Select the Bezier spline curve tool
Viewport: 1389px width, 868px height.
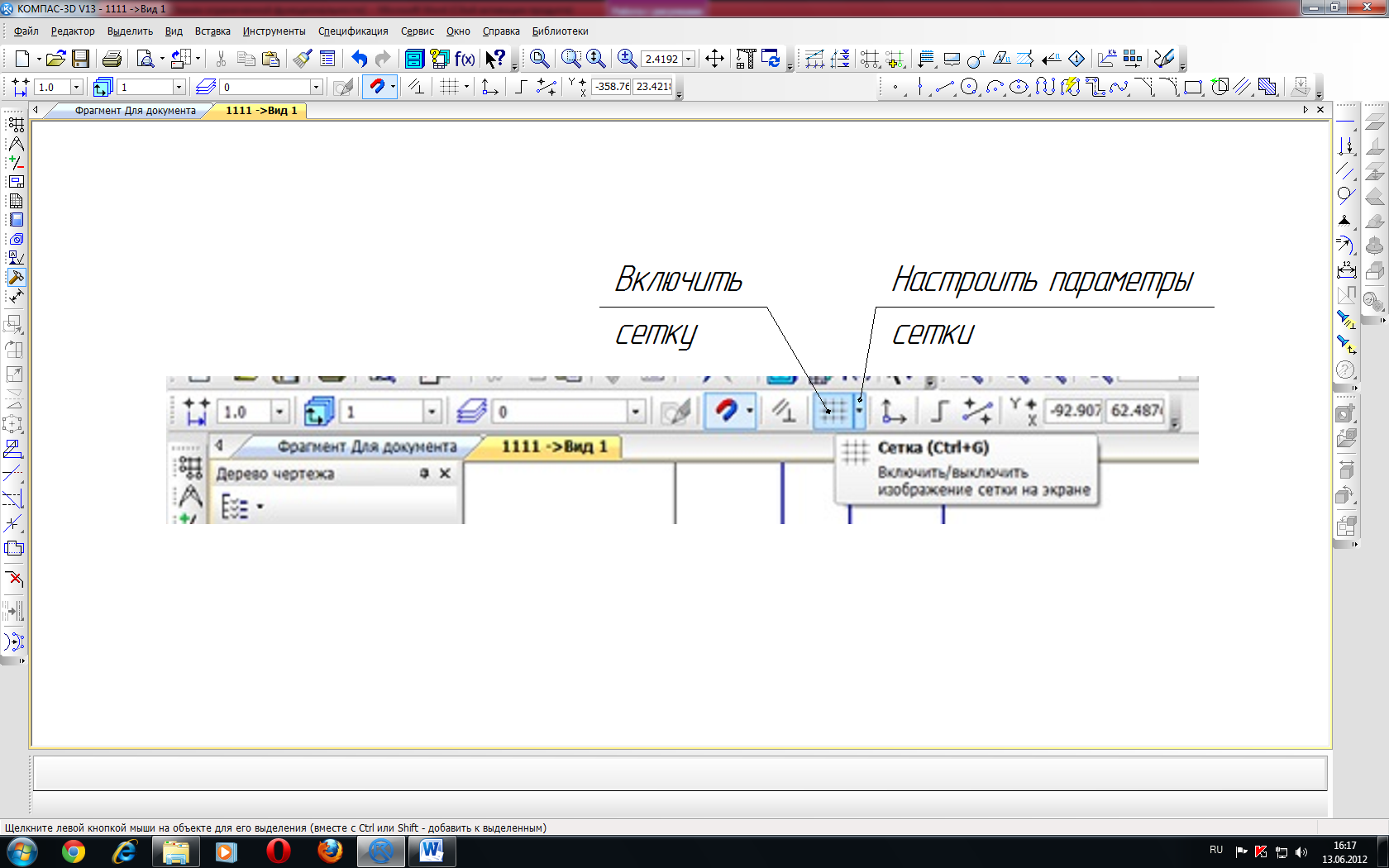(1119, 86)
